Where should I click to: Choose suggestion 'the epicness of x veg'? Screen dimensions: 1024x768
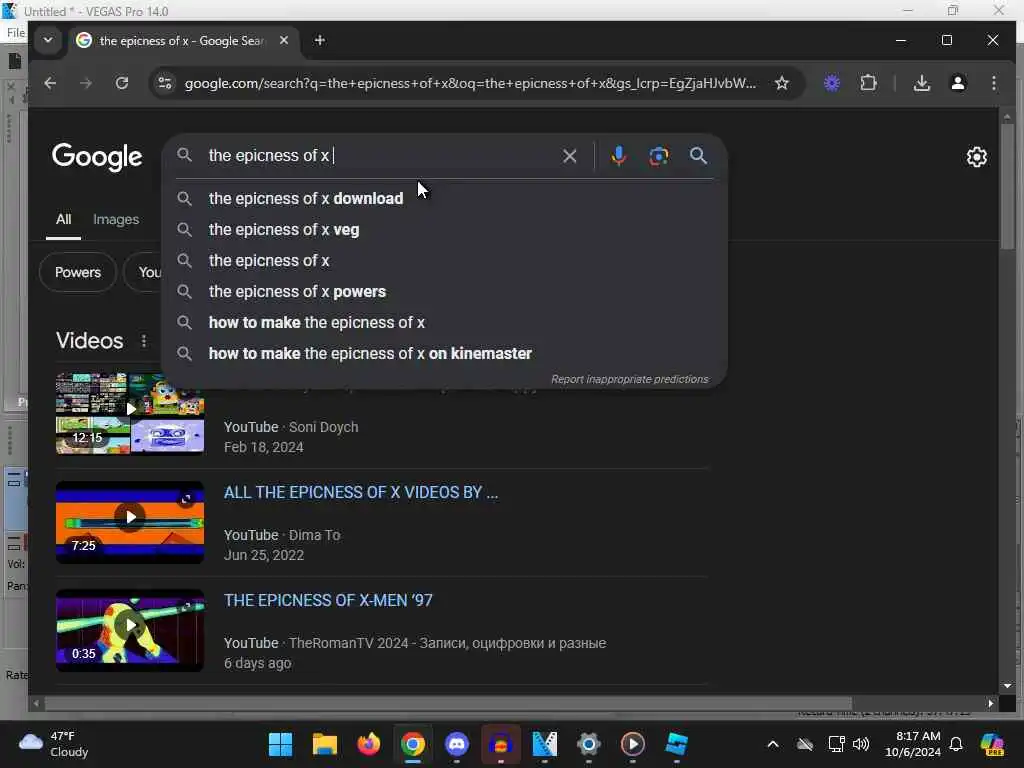coord(444,230)
